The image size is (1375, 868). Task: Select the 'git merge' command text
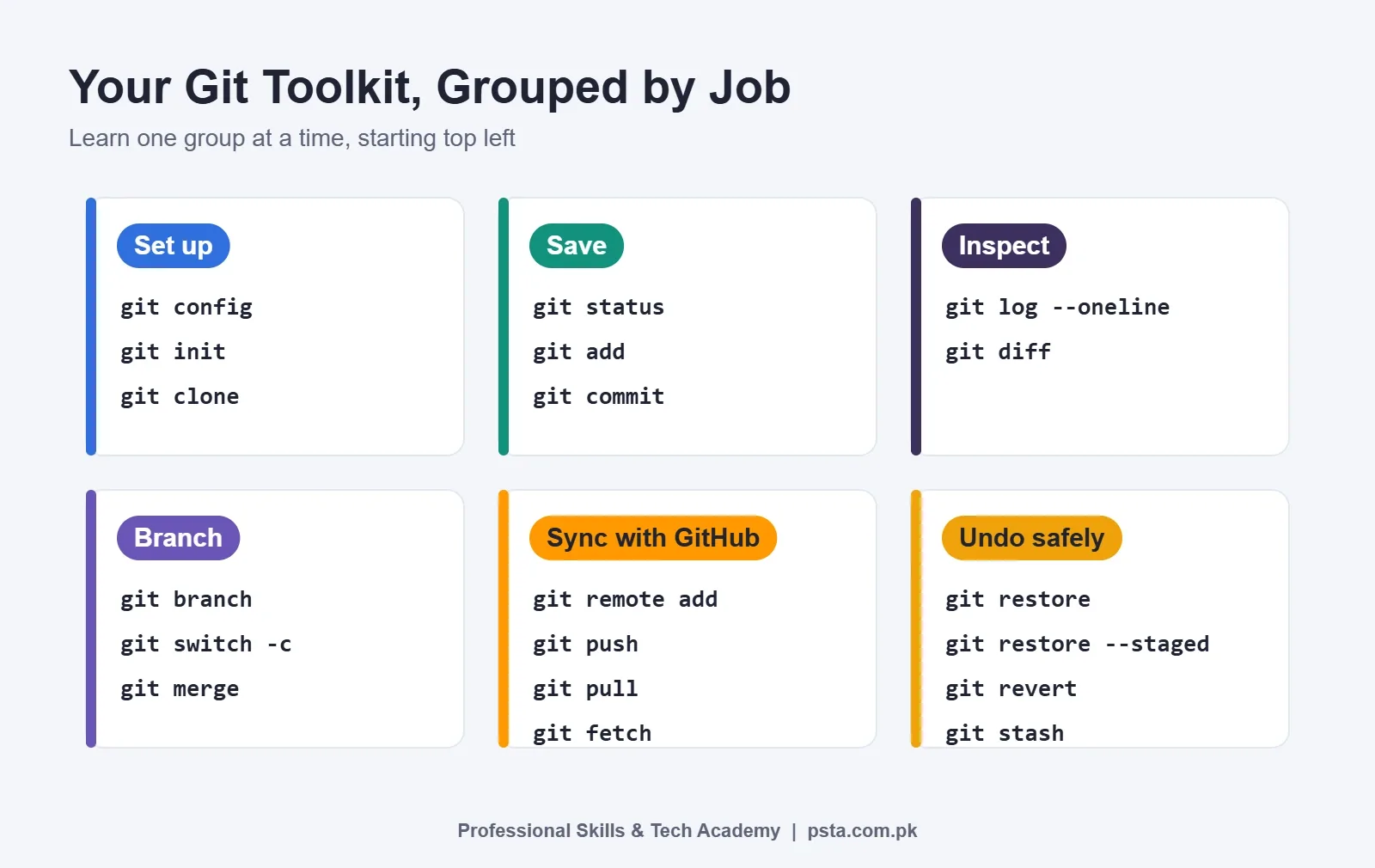click(x=180, y=689)
